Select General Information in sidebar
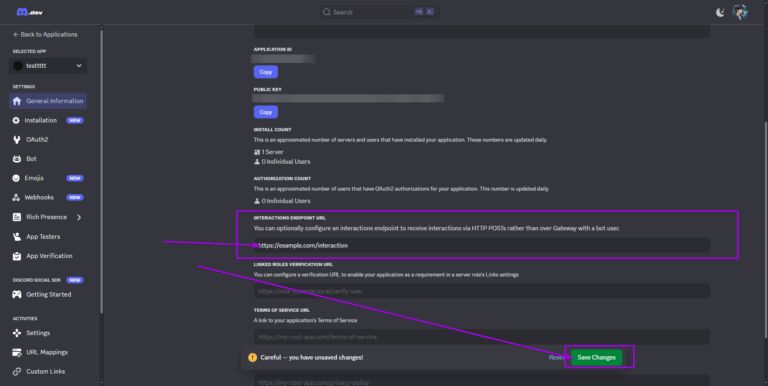The height and width of the screenshot is (386, 768). point(48,101)
